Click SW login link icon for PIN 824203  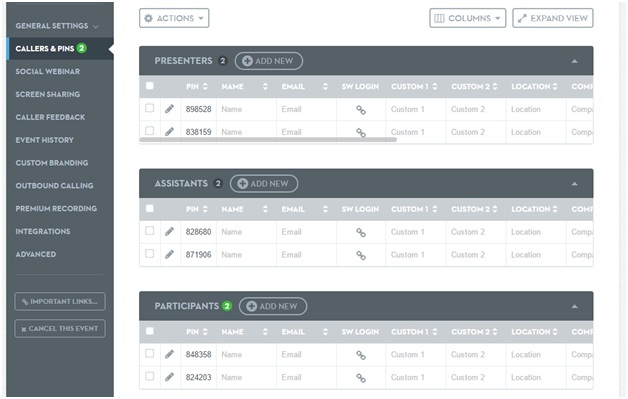[361, 378]
